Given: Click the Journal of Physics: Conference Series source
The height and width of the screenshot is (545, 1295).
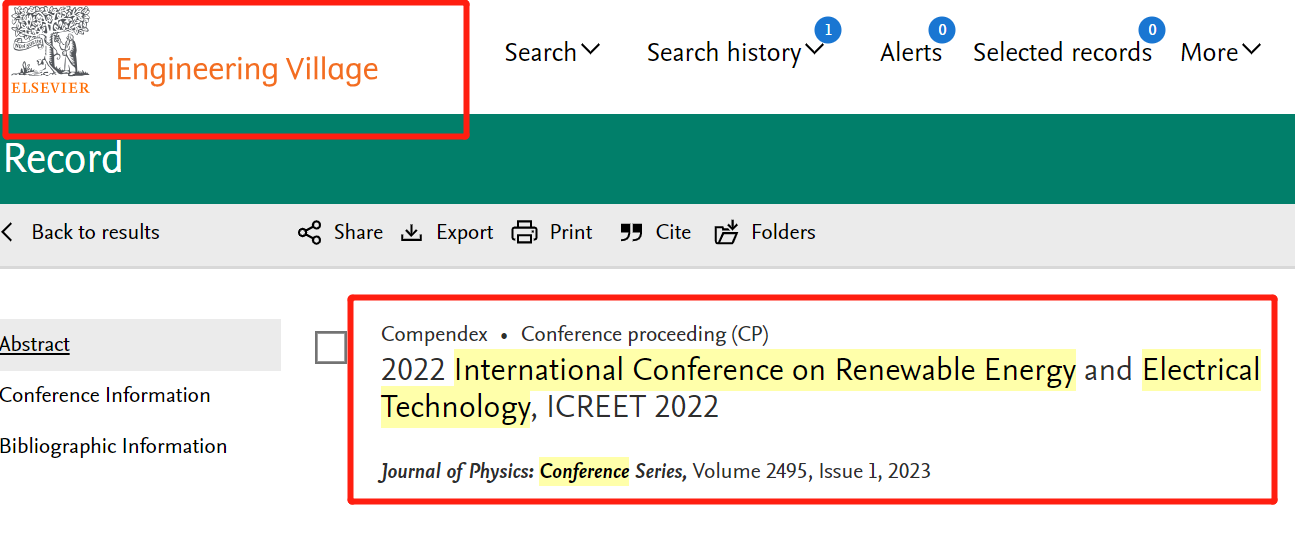Looking at the screenshot, I should 533,471.
